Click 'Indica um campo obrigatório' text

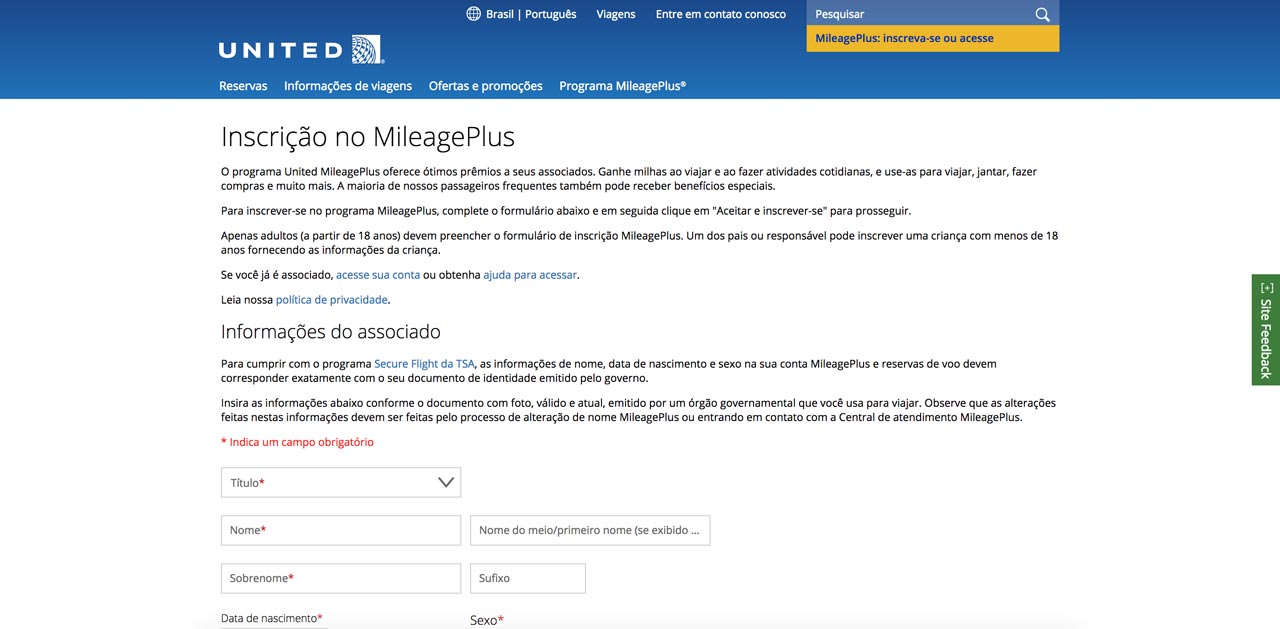tap(298, 442)
